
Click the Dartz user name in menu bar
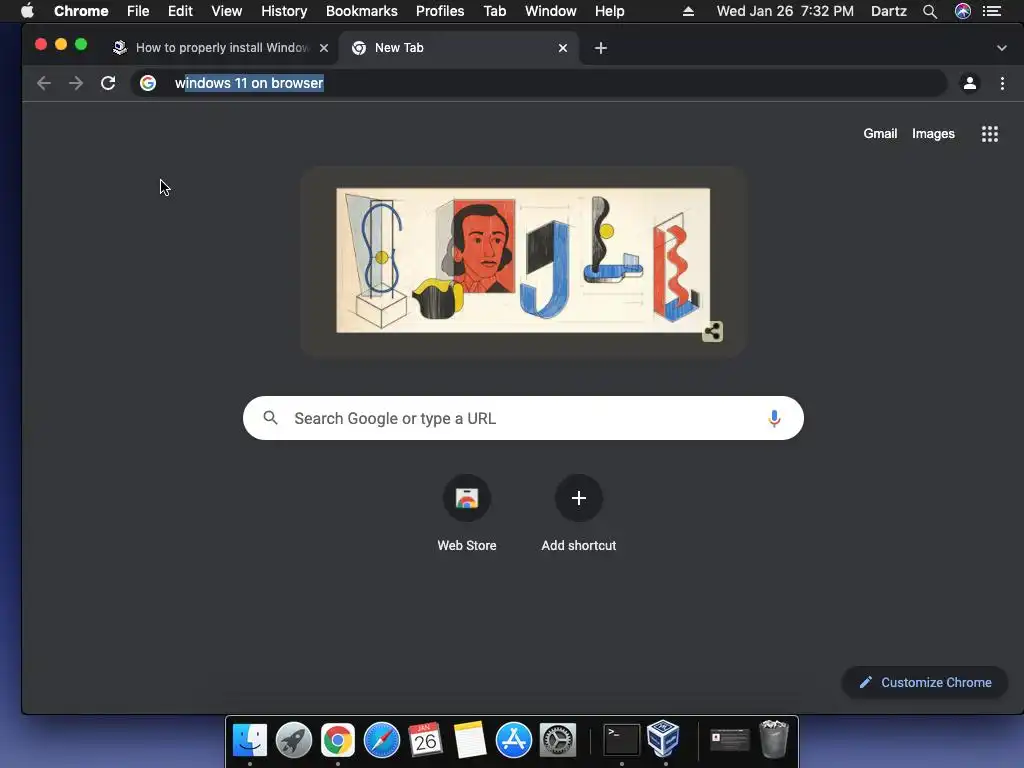click(x=889, y=11)
